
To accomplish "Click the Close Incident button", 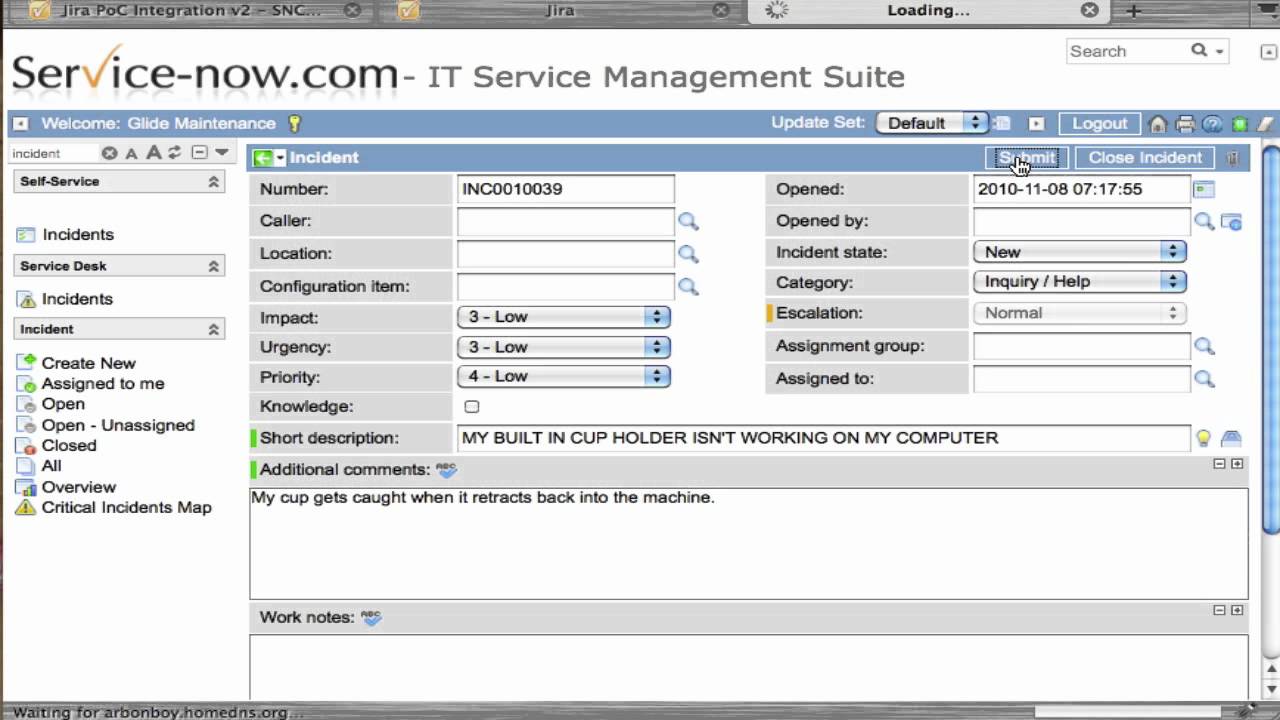I will (1145, 158).
